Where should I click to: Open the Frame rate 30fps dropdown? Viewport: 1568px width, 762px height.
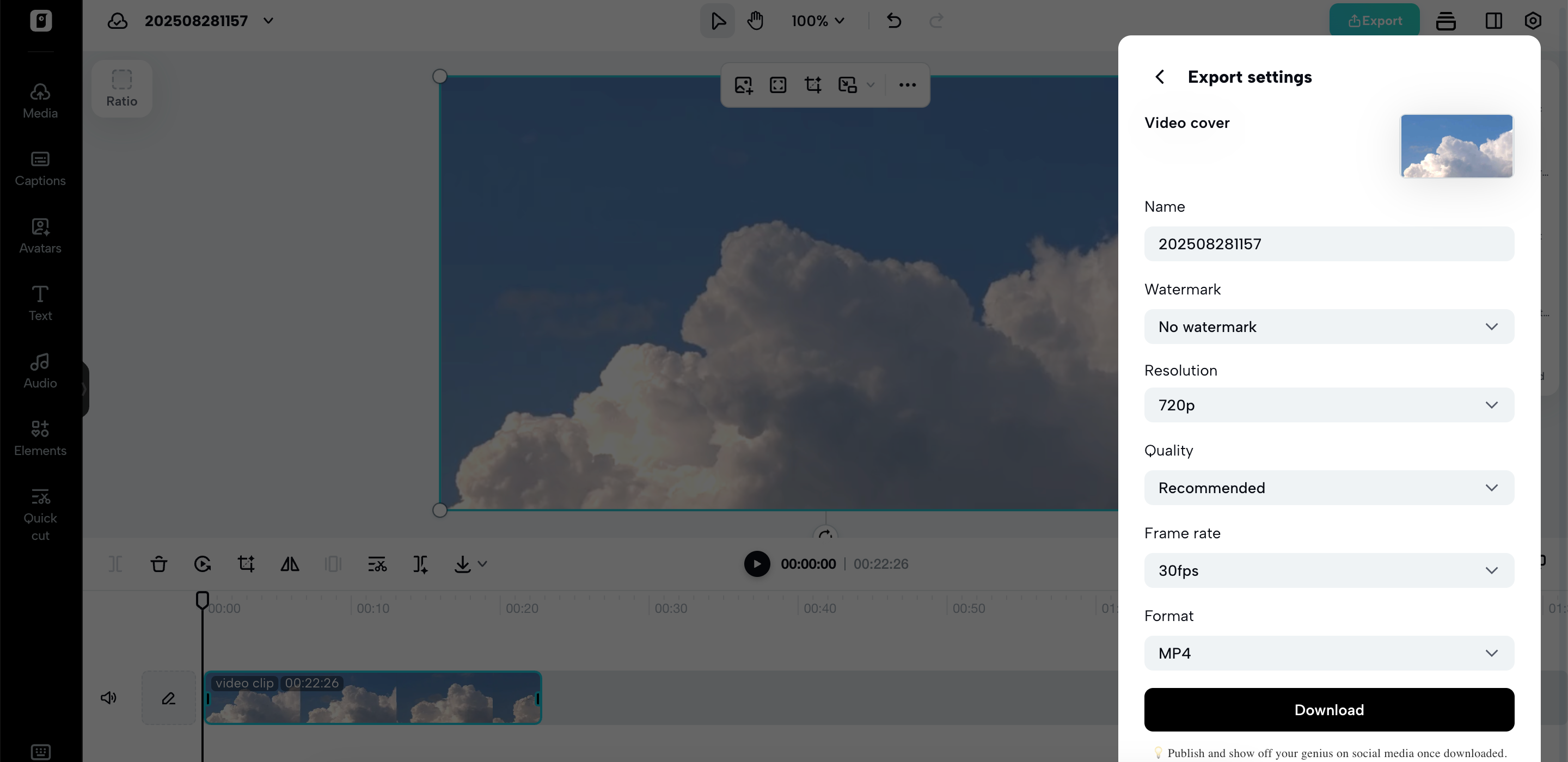tap(1329, 570)
